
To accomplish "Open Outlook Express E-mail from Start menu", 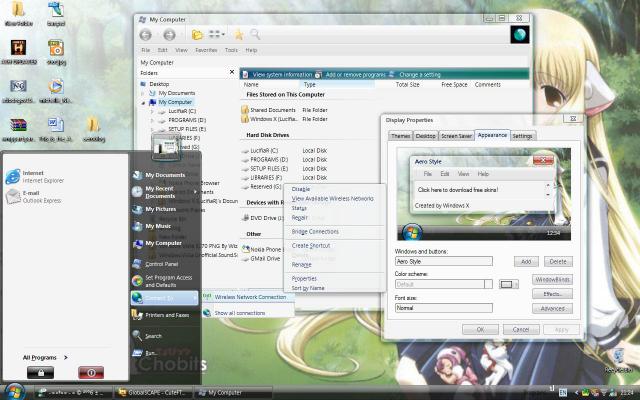I will (x=33, y=197).
